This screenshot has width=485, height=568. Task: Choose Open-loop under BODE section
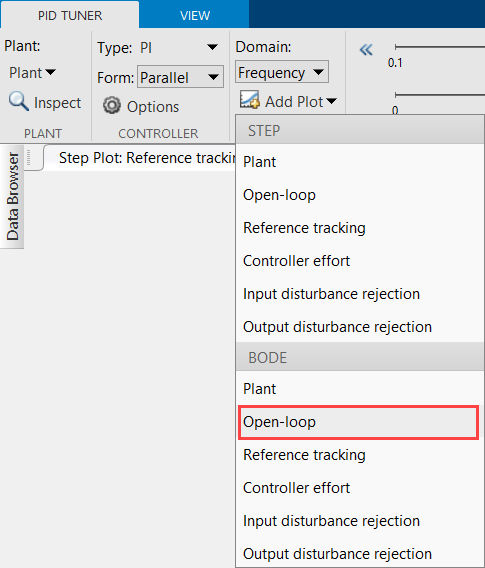pos(359,422)
